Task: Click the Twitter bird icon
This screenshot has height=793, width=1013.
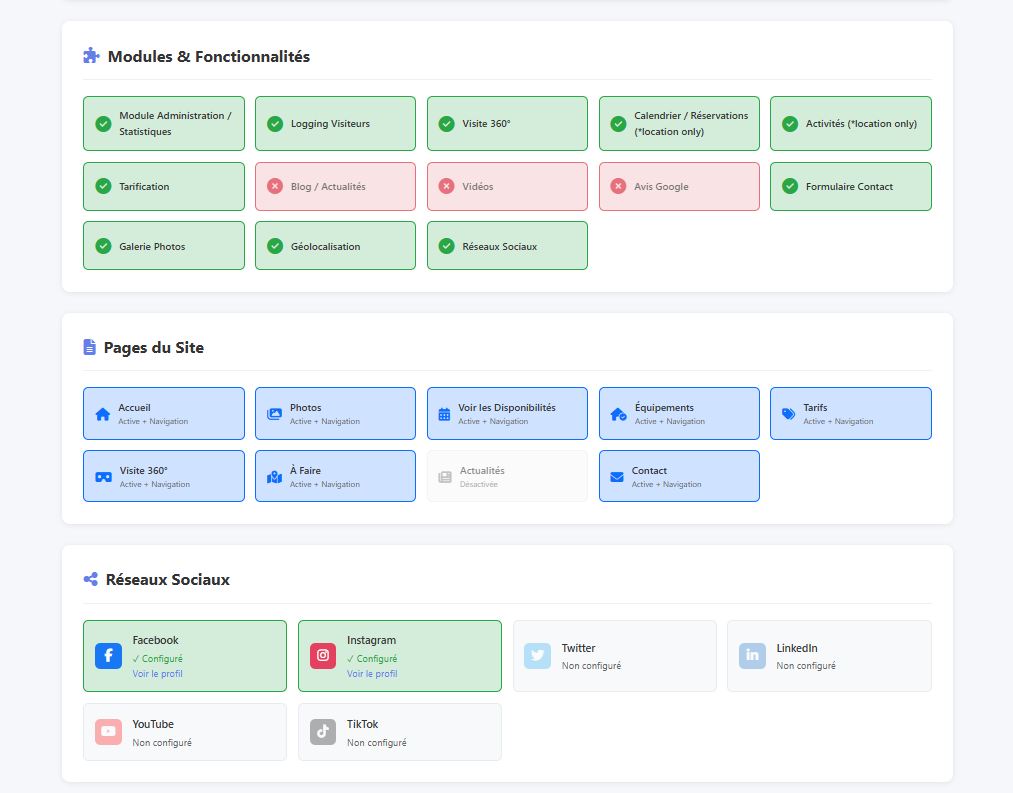Action: pos(537,656)
